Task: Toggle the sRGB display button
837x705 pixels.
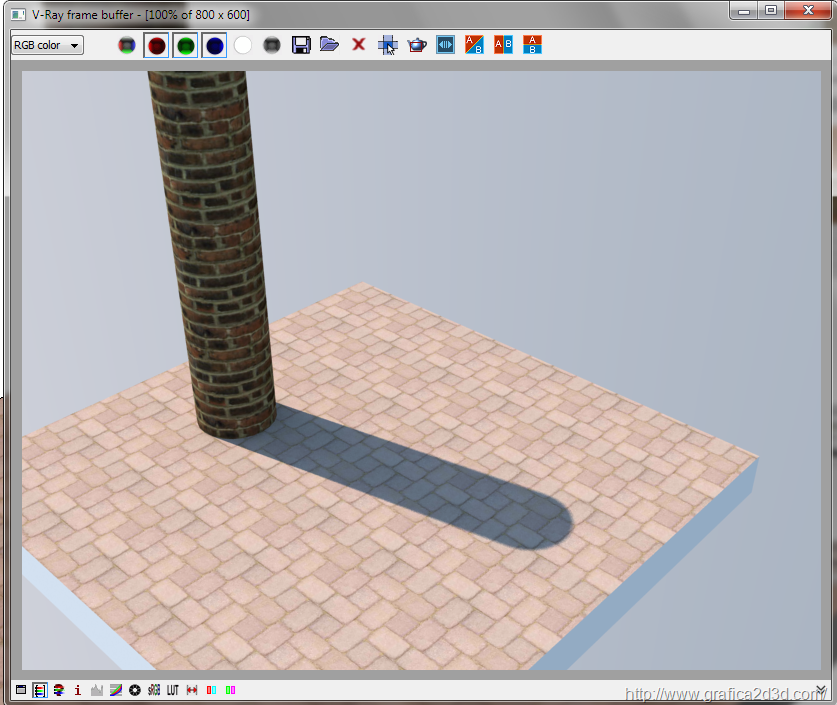Action: coord(154,690)
